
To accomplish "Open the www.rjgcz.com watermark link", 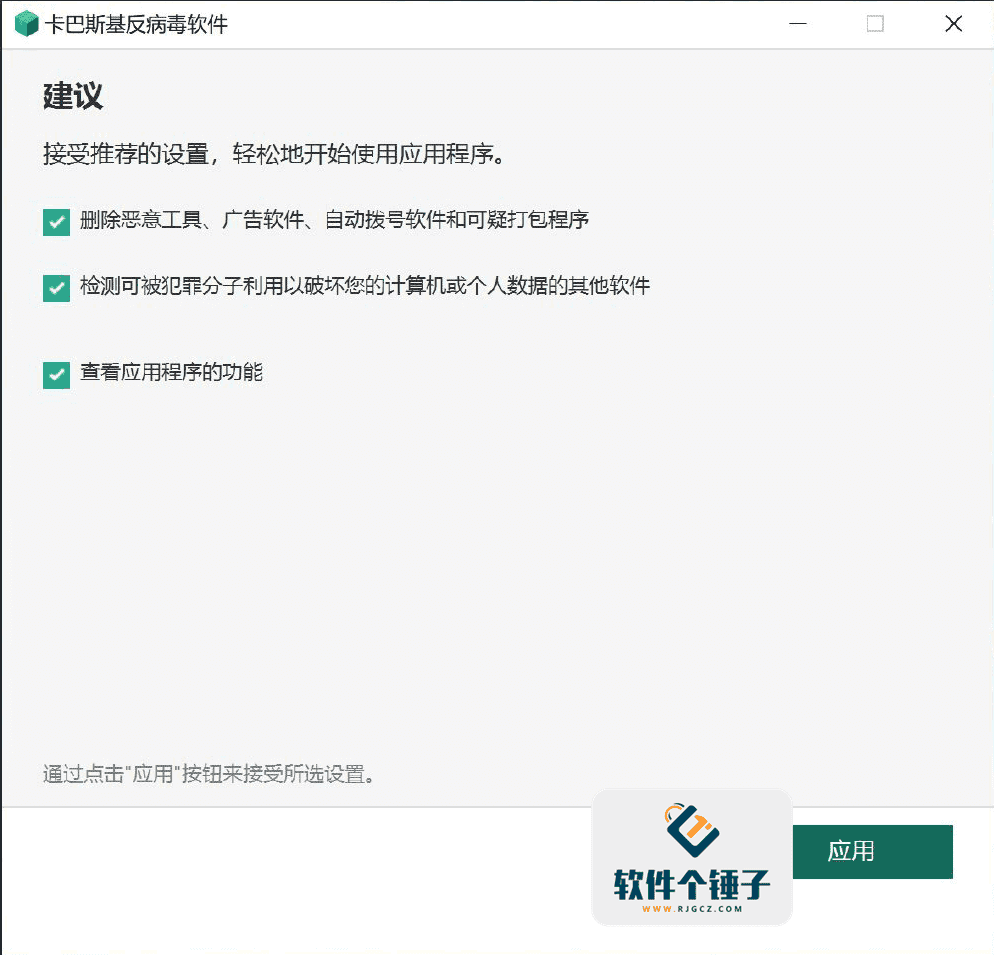I will tap(692, 909).
